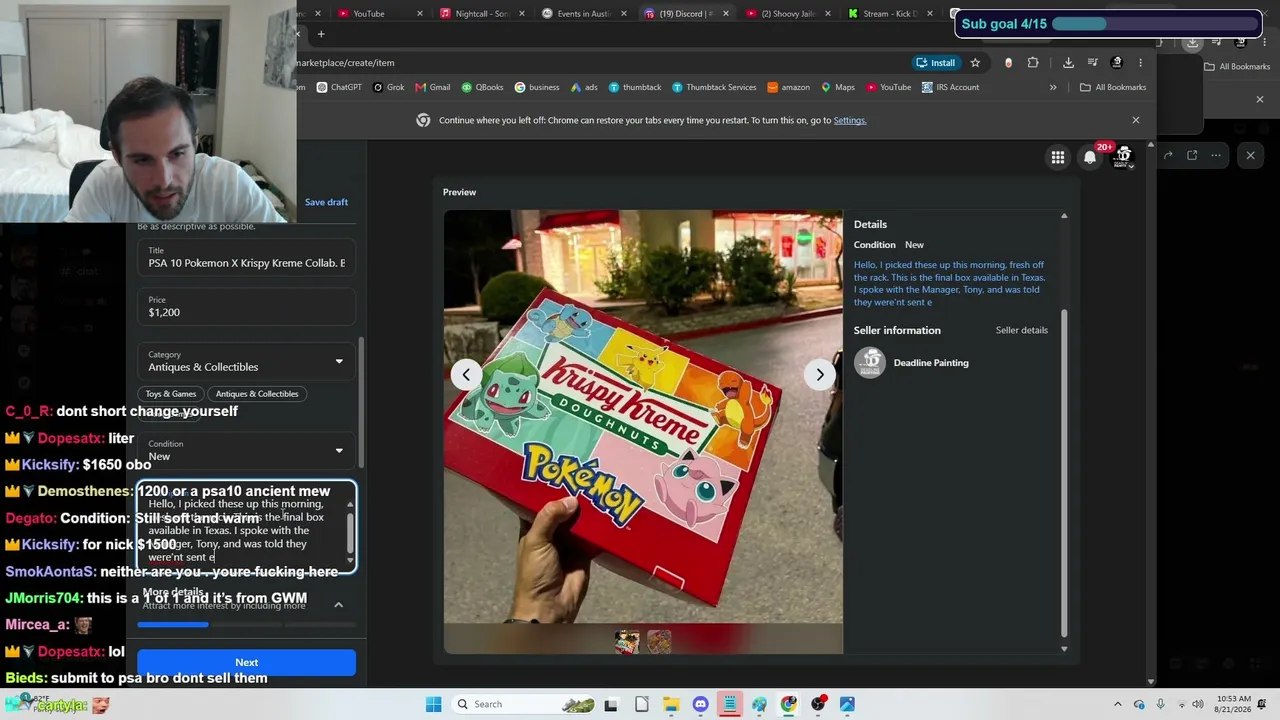Screen dimensions: 1280x720
Task: Open the Facebook menu grid icon
Action: pos(1057,157)
